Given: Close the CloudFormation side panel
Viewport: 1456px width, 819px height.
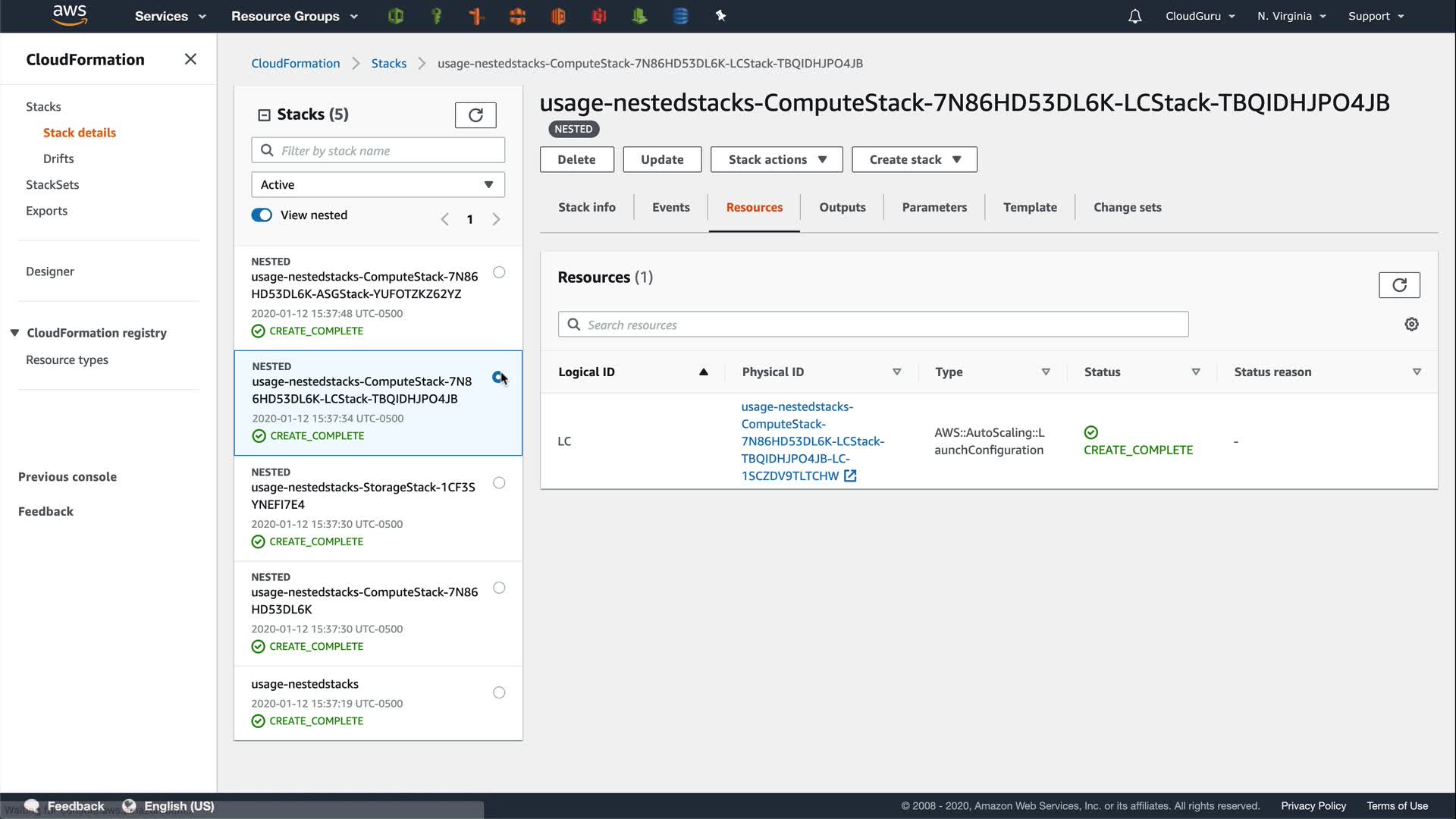Looking at the screenshot, I should [190, 59].
